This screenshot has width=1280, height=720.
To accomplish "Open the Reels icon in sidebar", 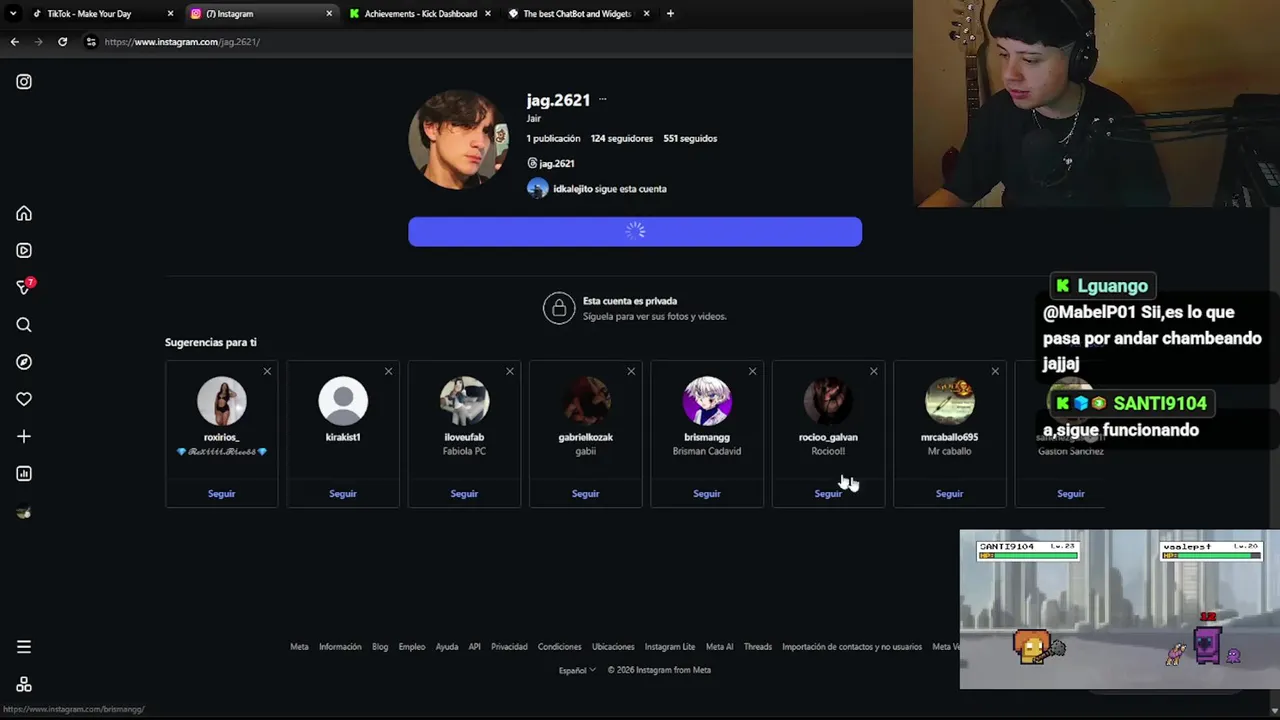I will click(x=24, y=250).
